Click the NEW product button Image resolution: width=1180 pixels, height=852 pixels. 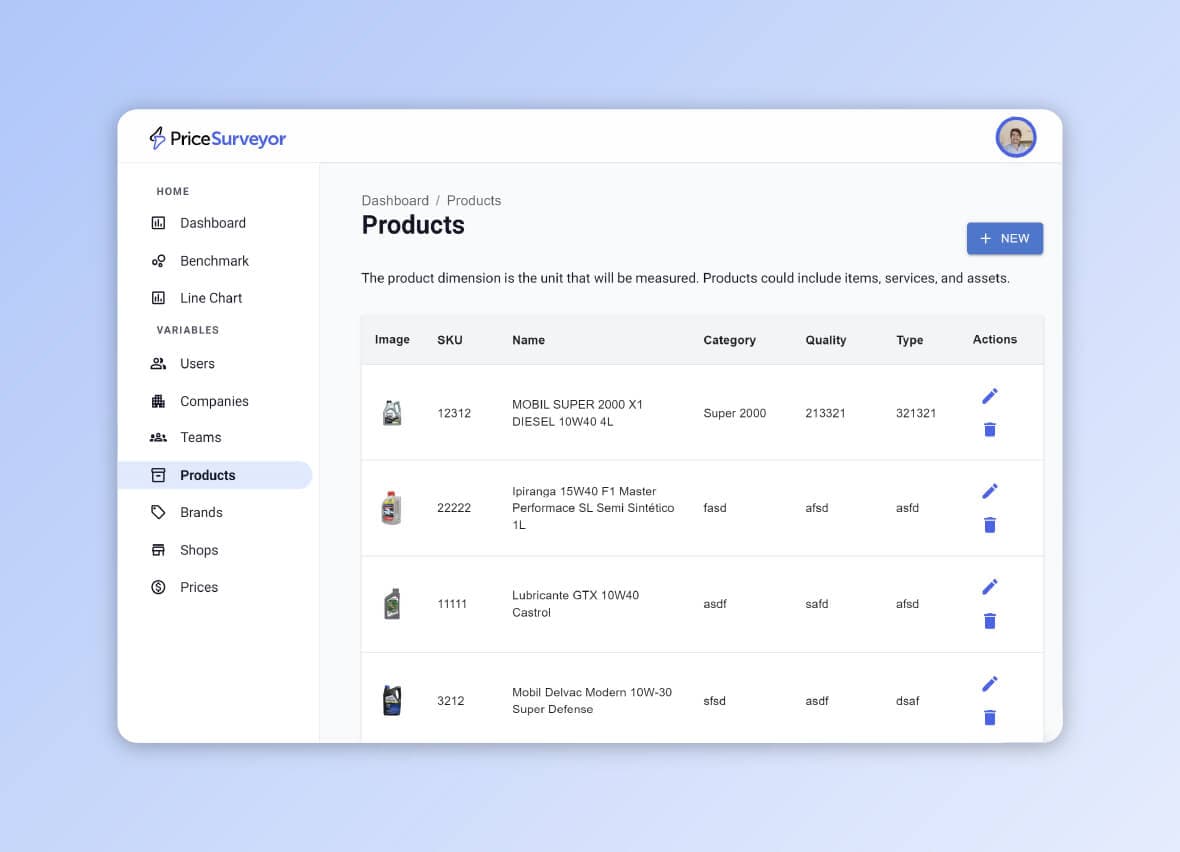pos(1005,239)
